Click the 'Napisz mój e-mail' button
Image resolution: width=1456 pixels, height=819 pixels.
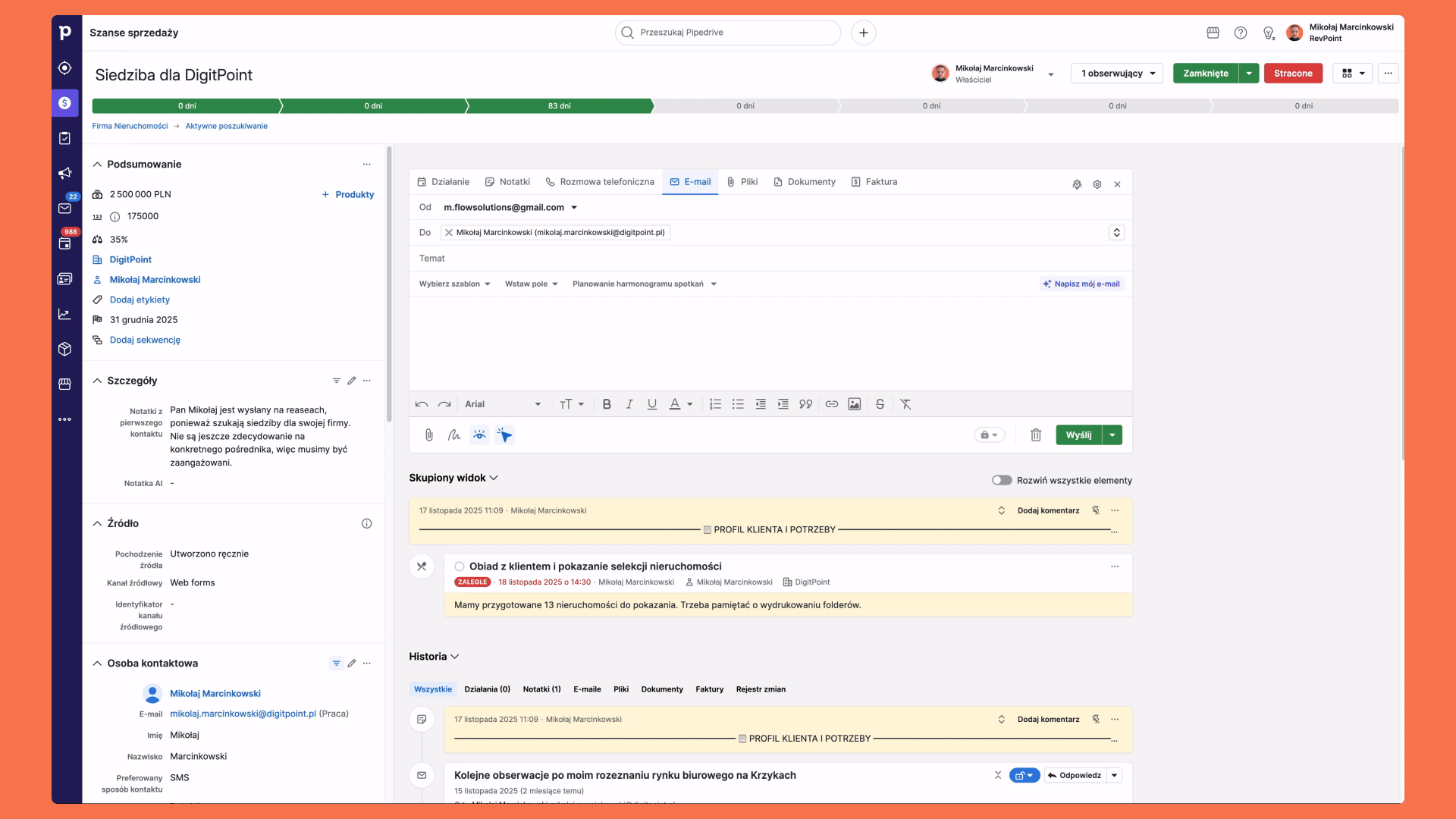coord(1081,284)
